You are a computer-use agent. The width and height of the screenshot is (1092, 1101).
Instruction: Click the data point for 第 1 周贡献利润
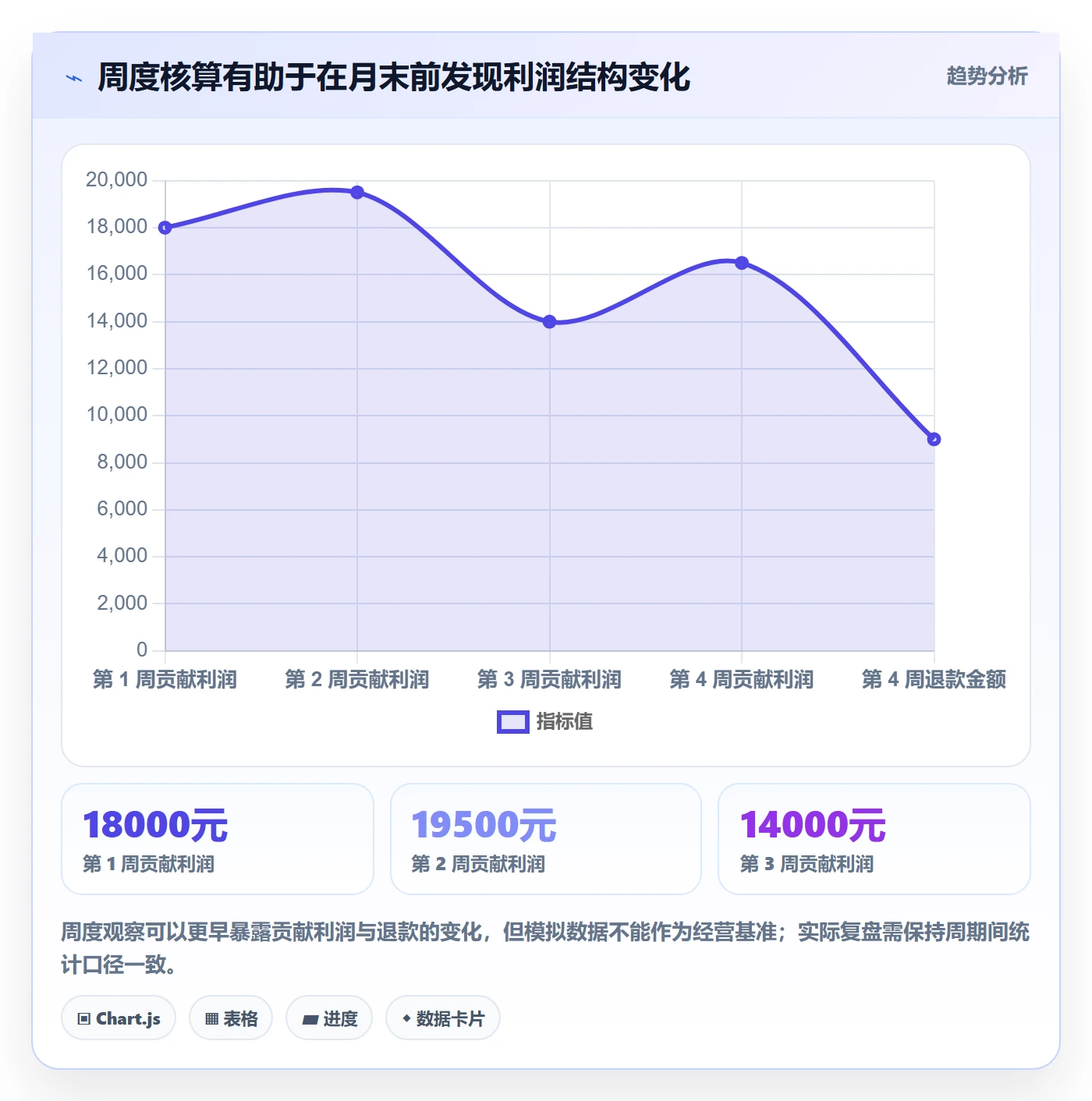pyautogui.click(x=165, y=228)
